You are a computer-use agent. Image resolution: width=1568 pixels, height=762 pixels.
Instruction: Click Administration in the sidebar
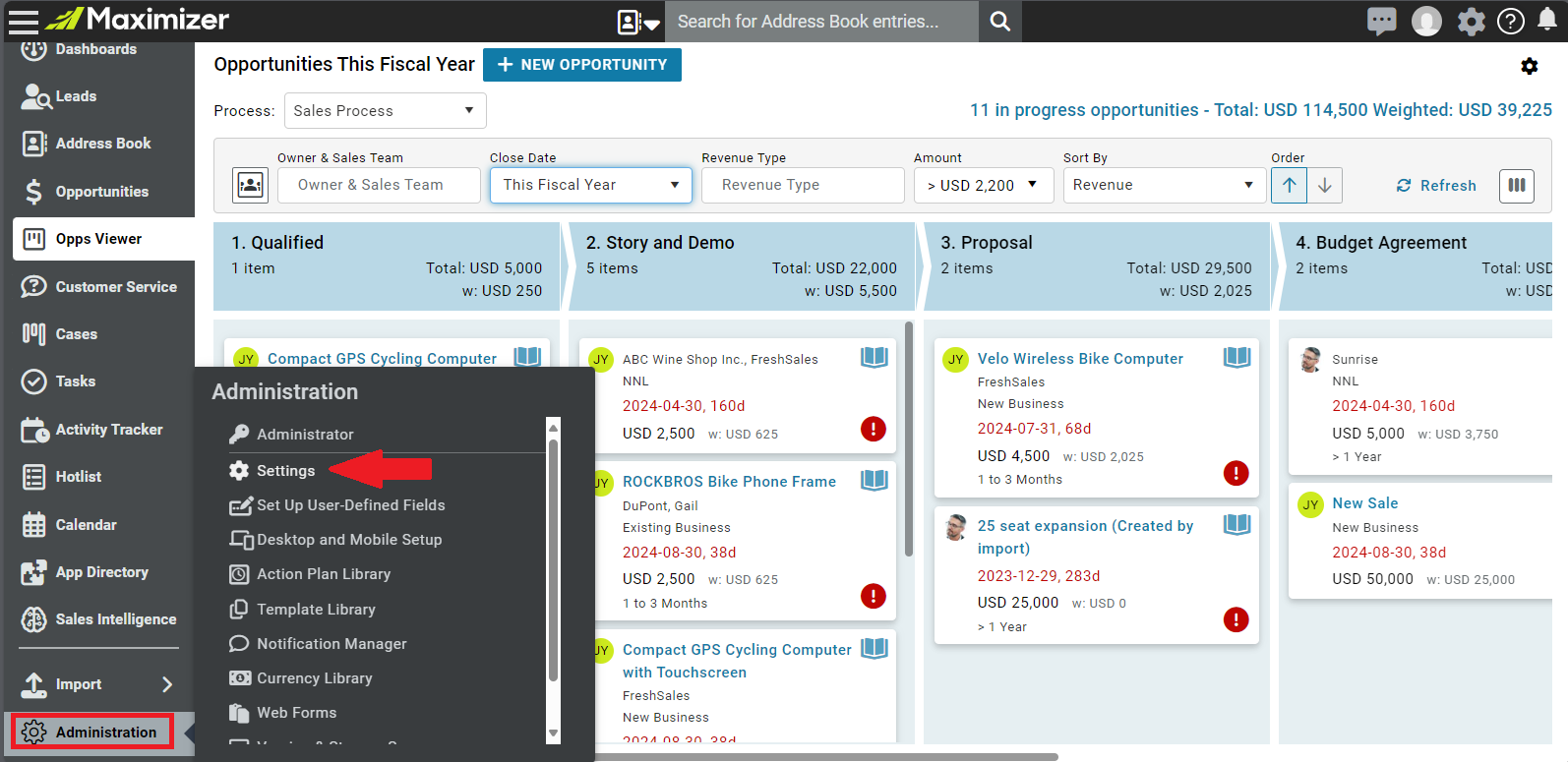pyautogui.click(x=92, y=732)
